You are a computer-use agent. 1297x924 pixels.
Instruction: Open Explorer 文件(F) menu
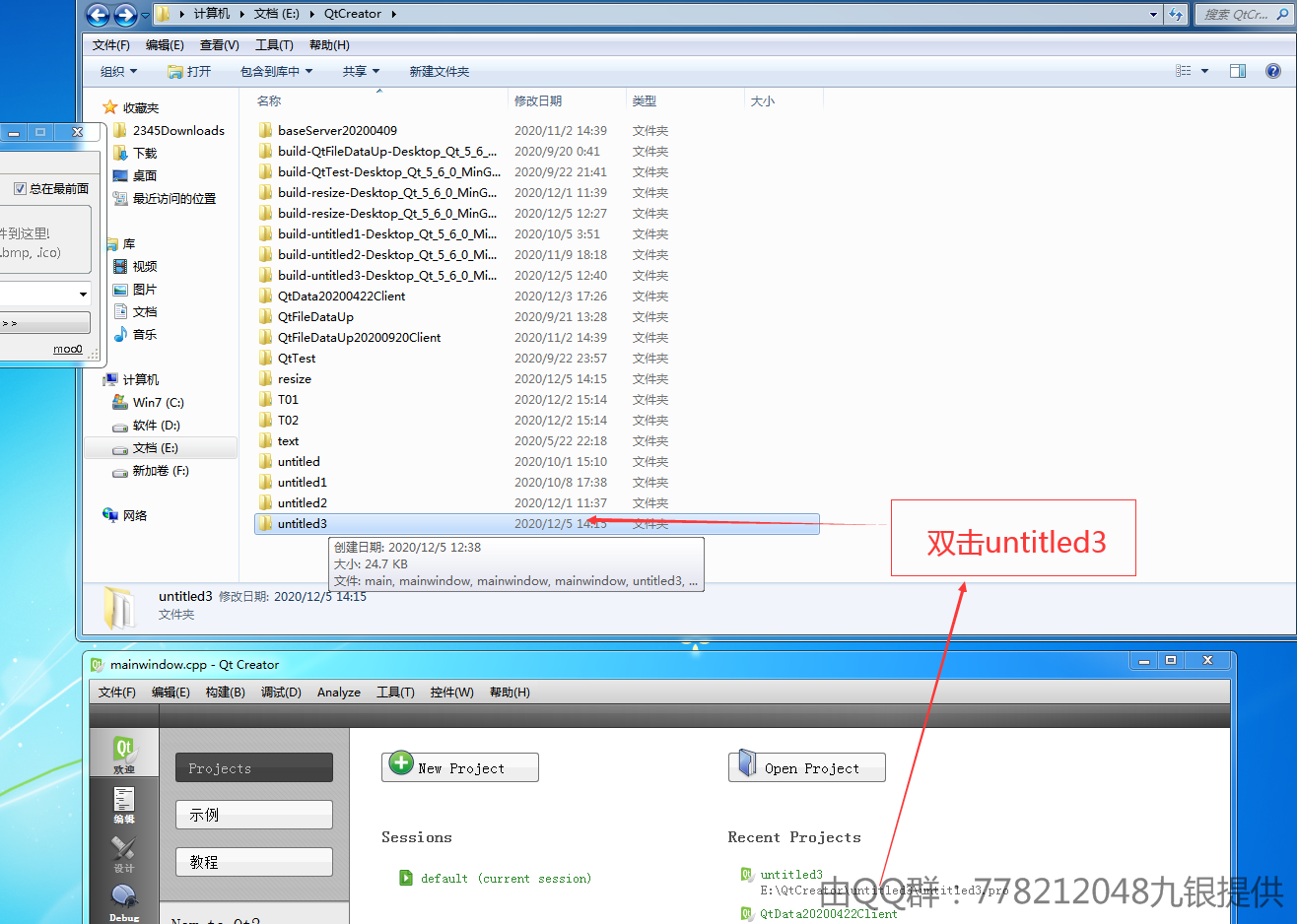(x=111, y=45)
